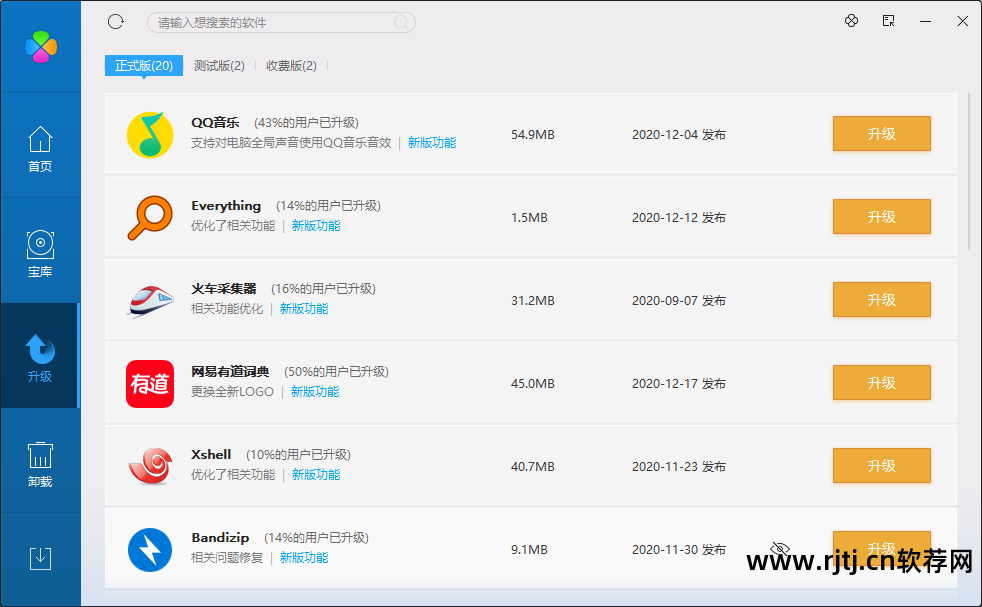Upgrade Xshell with its 升级 button
Image resolution: width=982 pixels, height=607 pixels.
(881, 465)
